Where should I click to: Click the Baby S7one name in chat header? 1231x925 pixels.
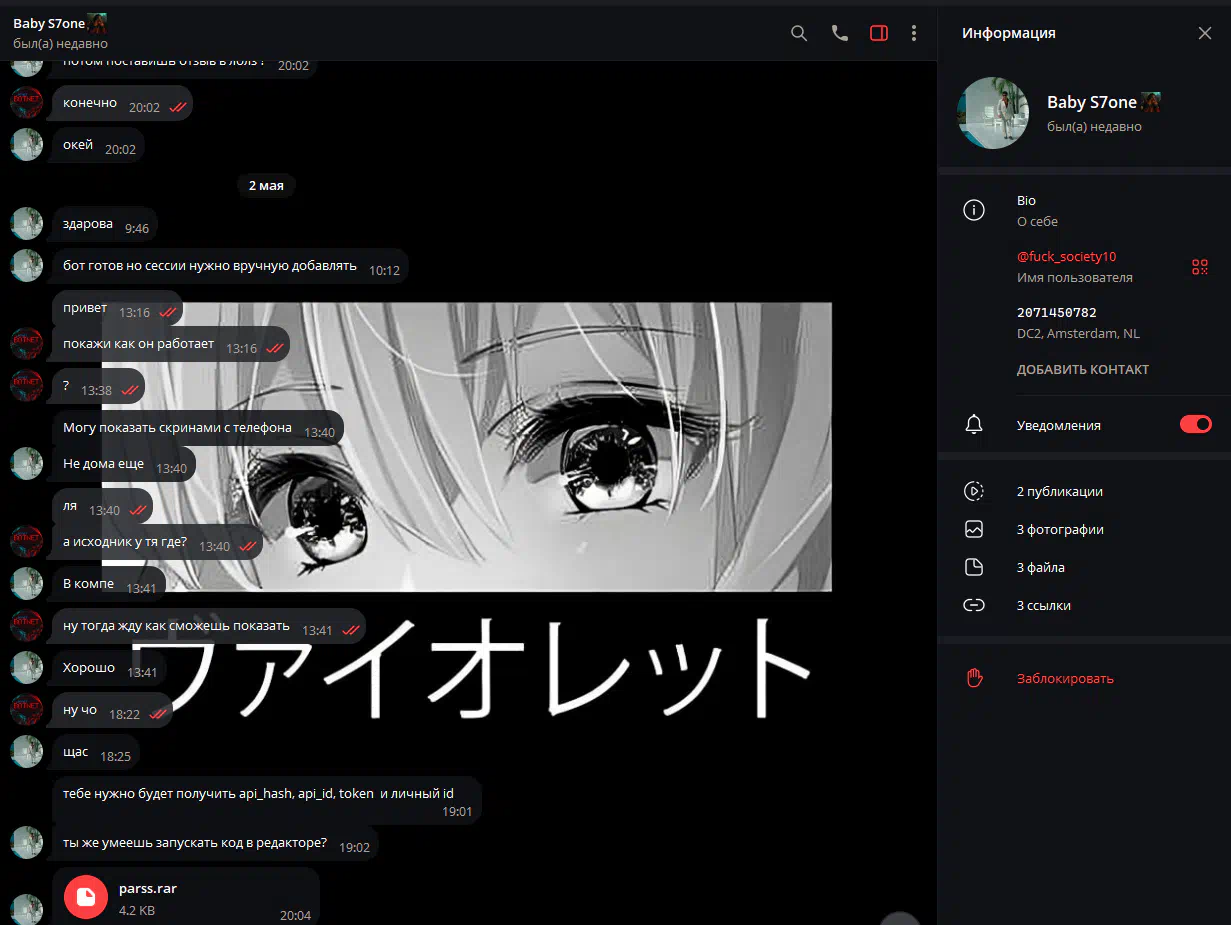[x=49, y=23]
